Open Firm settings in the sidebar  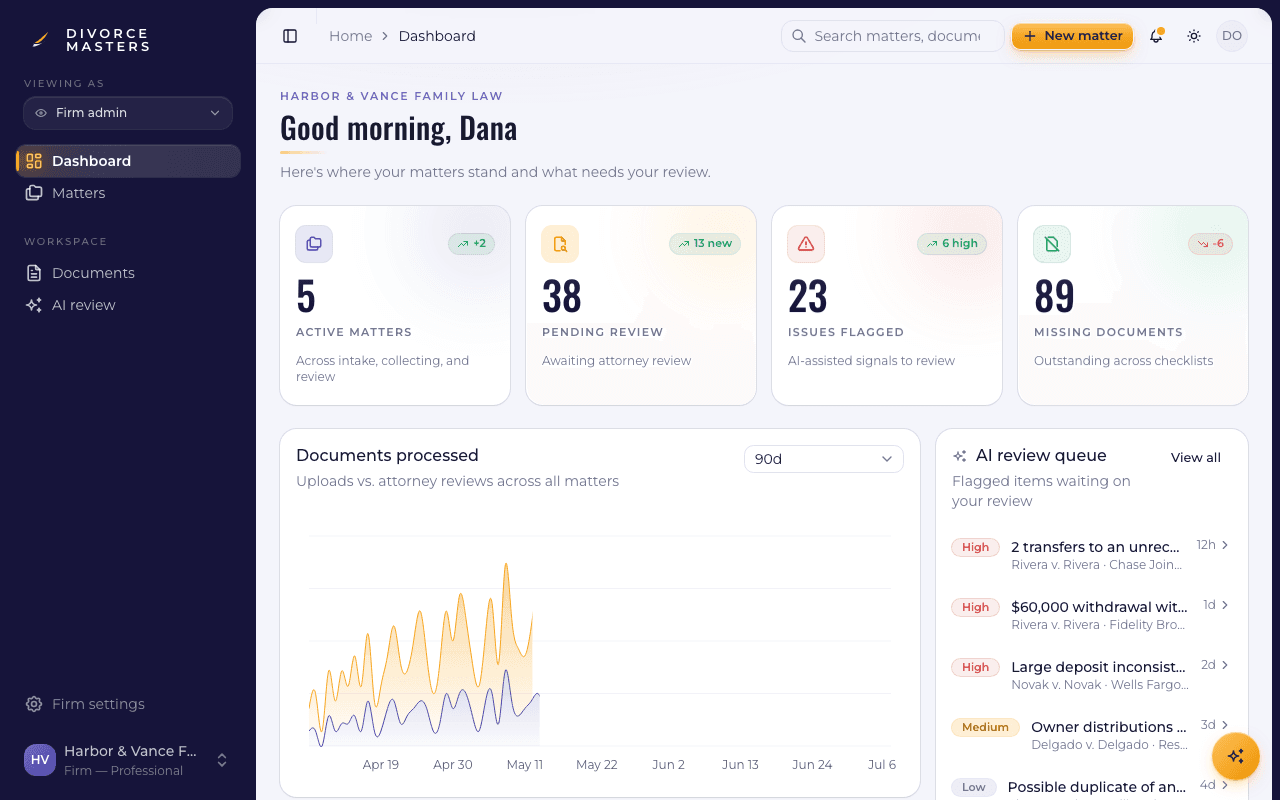tap(128, 704)
